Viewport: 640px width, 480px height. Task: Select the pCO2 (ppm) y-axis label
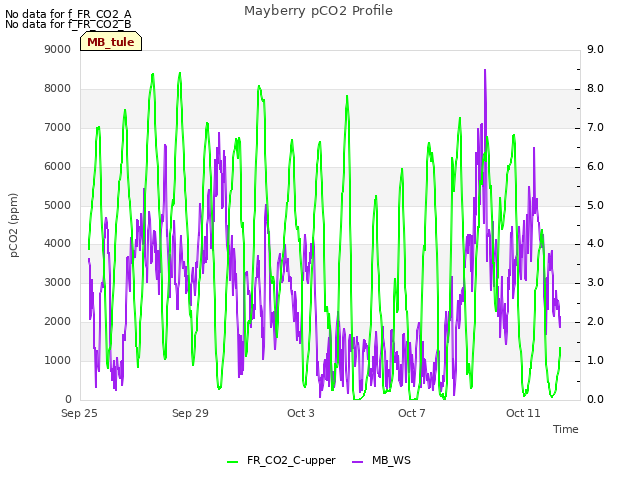pyautogui.click(x=14, y=225)
